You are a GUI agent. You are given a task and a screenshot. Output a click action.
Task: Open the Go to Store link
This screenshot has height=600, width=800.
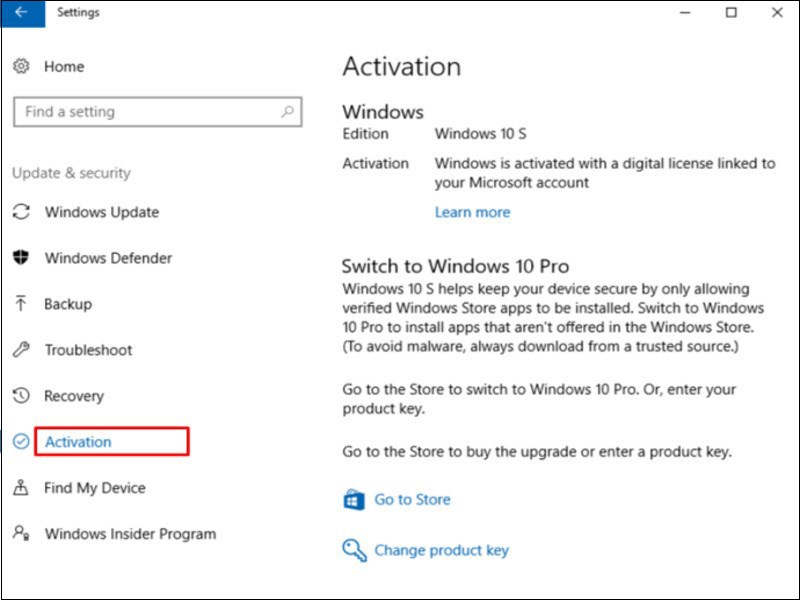tap(413, 498)
